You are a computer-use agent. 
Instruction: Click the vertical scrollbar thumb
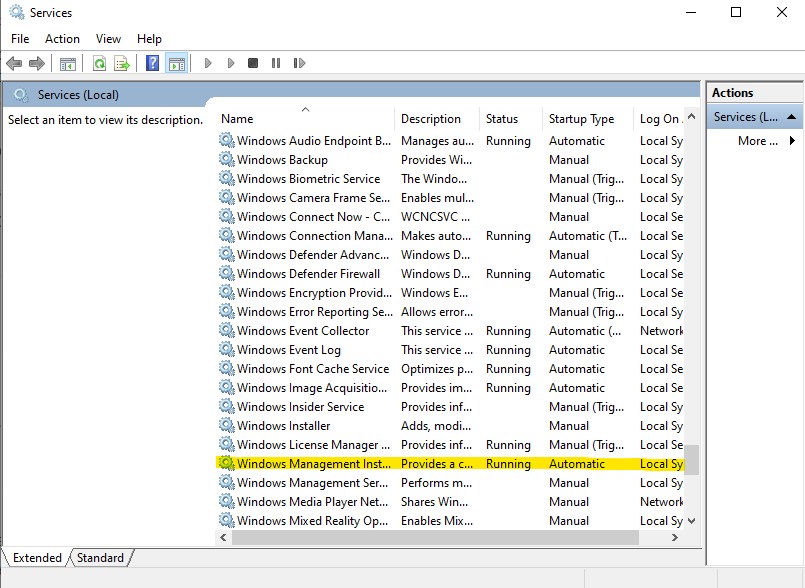[x=692, y=460]
